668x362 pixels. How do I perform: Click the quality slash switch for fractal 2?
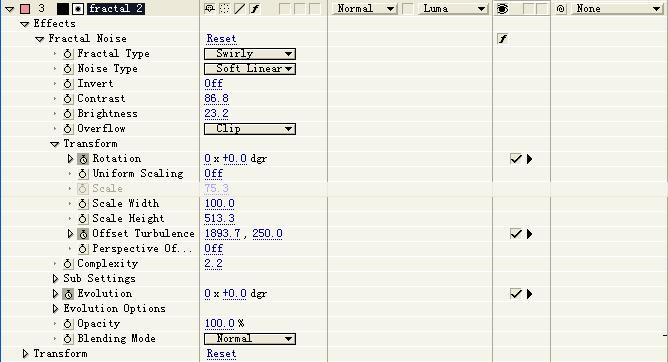point(239,9)
